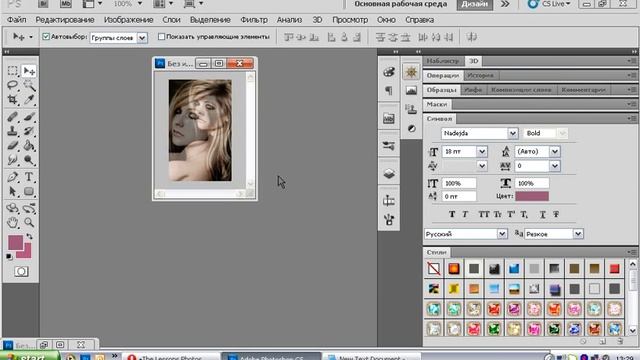Open the font size dropdown
This screenshot has width=640, height=360.
482,152
